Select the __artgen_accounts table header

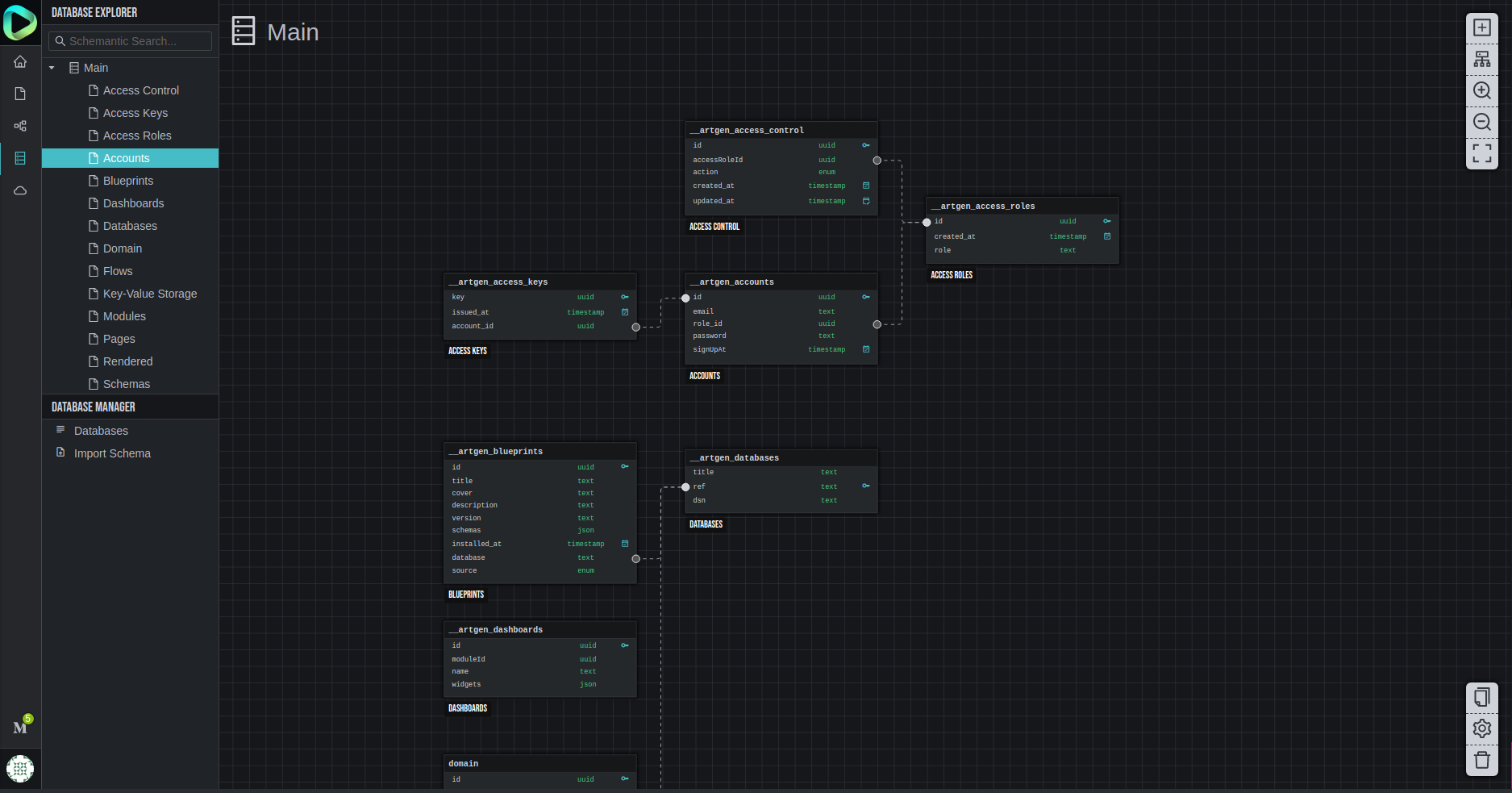780,282
